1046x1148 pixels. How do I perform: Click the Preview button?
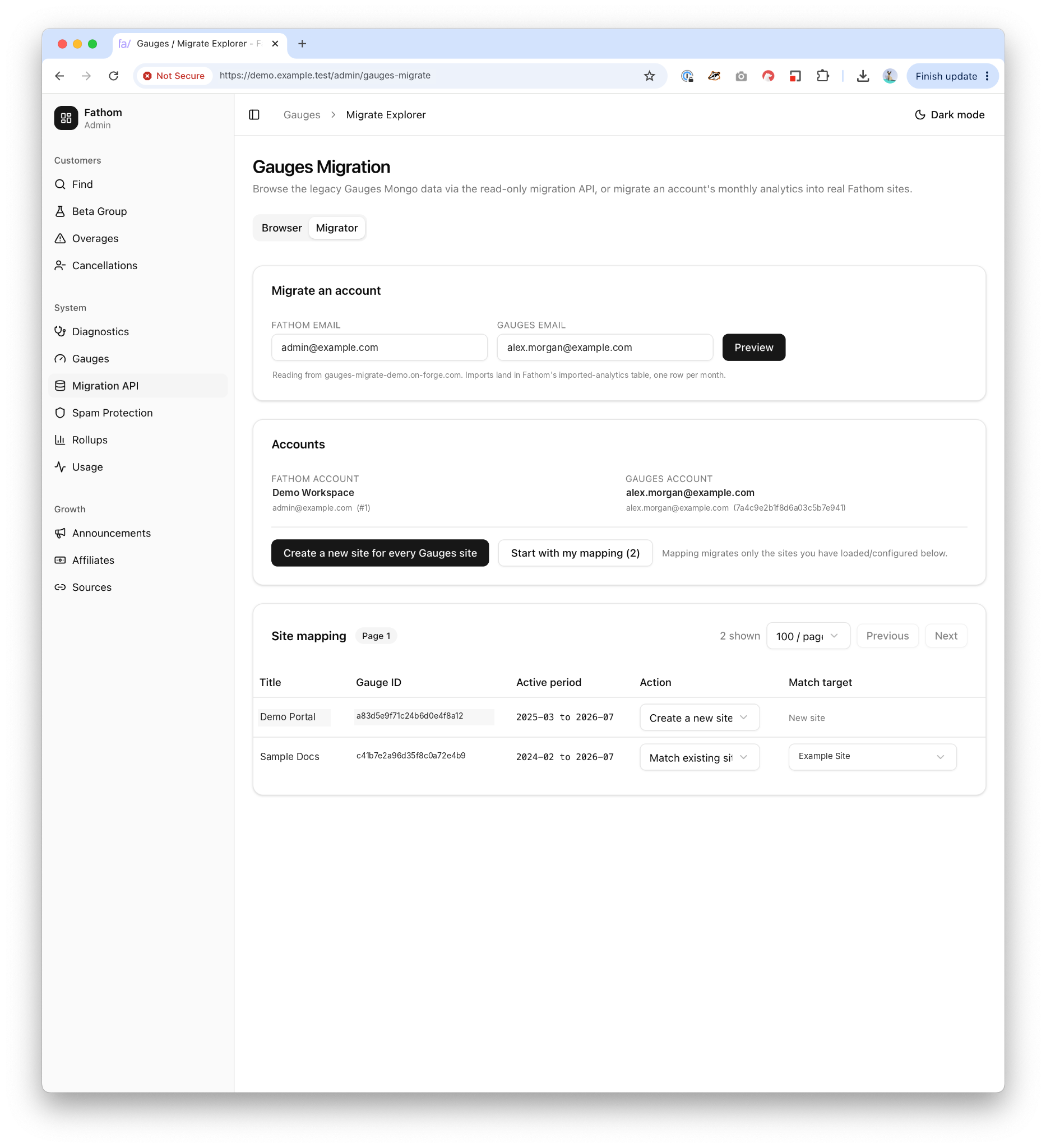point(753,348)
